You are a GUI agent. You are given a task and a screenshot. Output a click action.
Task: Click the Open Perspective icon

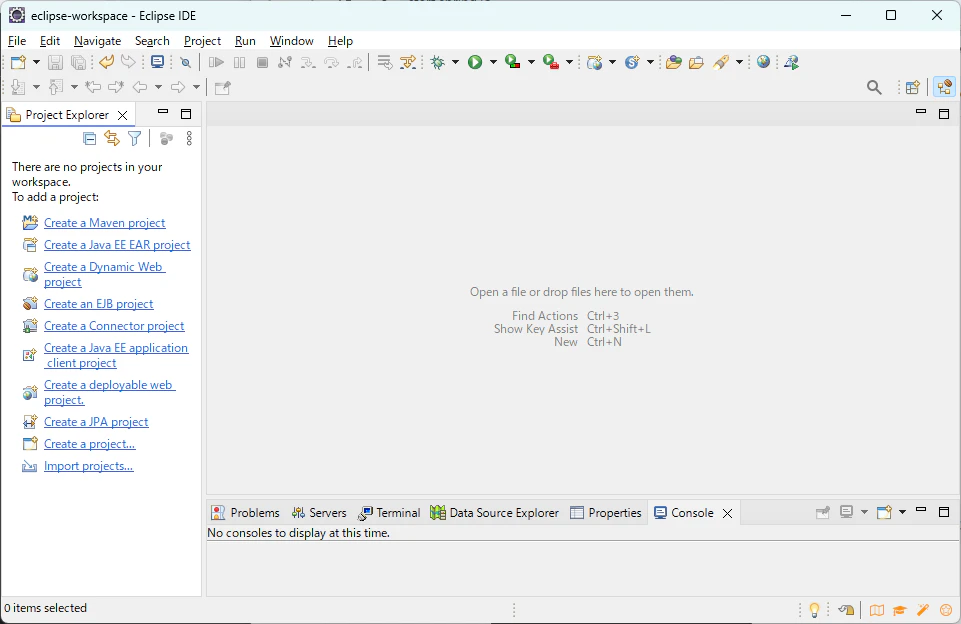pos(913,88)
